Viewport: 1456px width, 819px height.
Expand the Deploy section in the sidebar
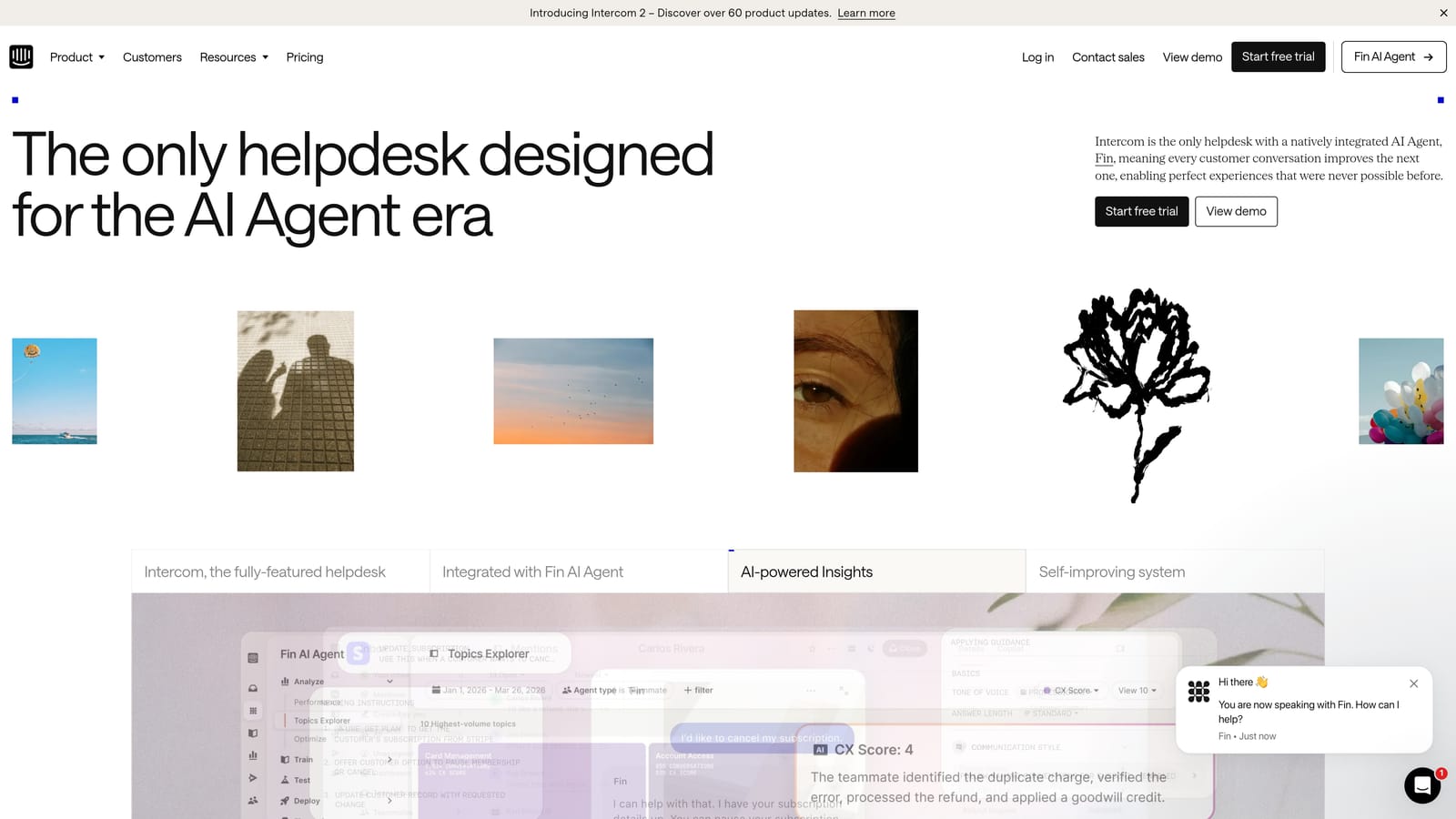337,801
